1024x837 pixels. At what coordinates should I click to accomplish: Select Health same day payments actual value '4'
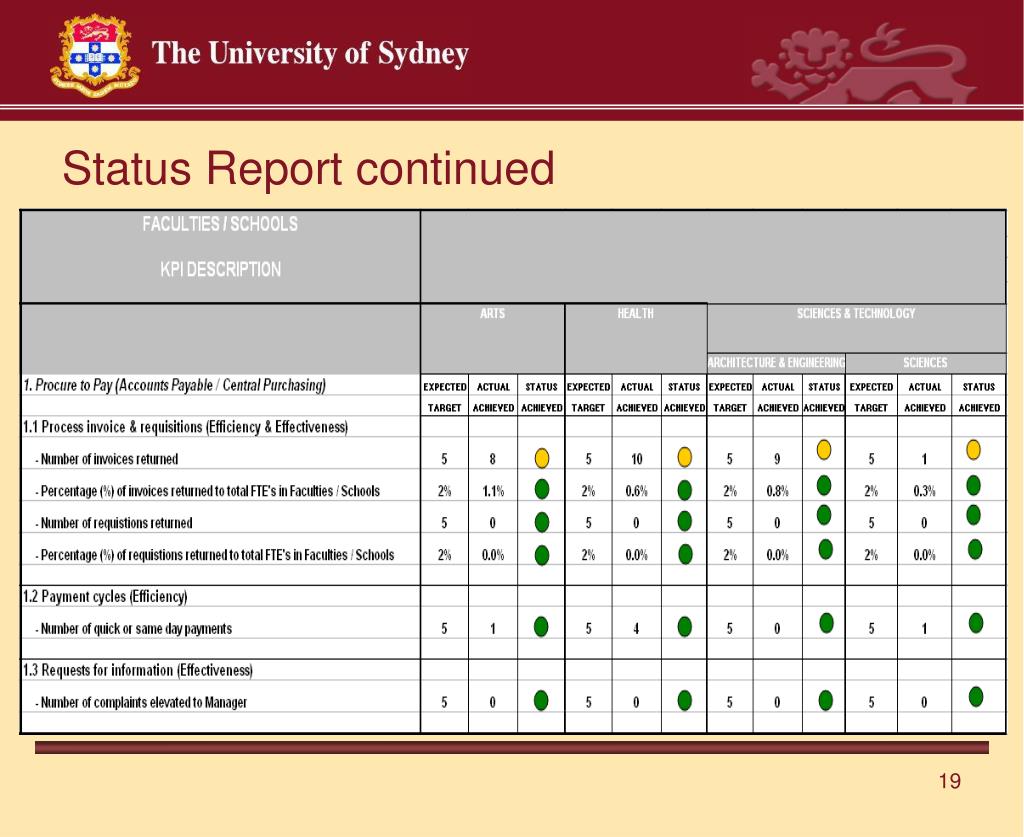(636, 629)
